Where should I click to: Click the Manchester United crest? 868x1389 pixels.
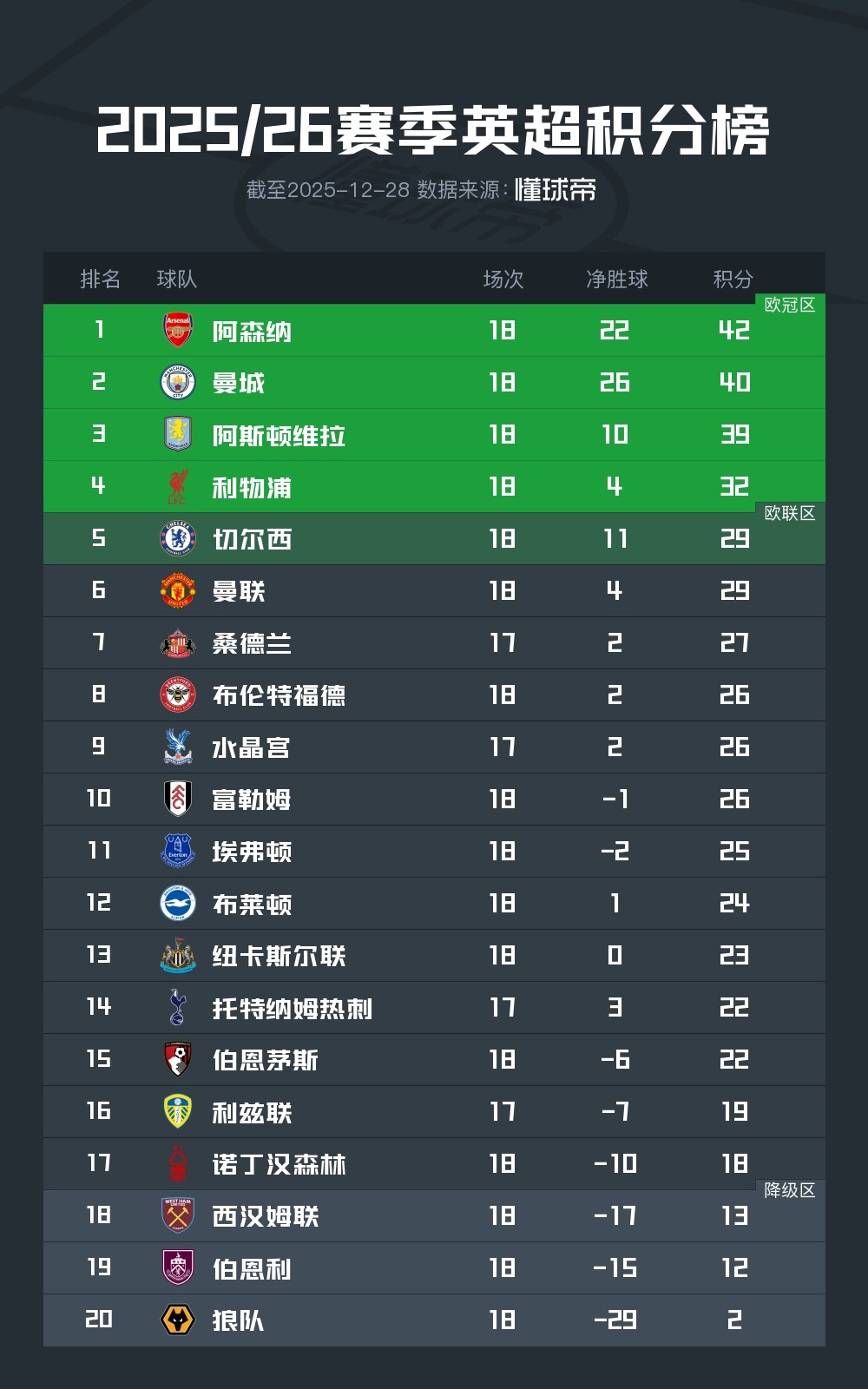(178, 590)
